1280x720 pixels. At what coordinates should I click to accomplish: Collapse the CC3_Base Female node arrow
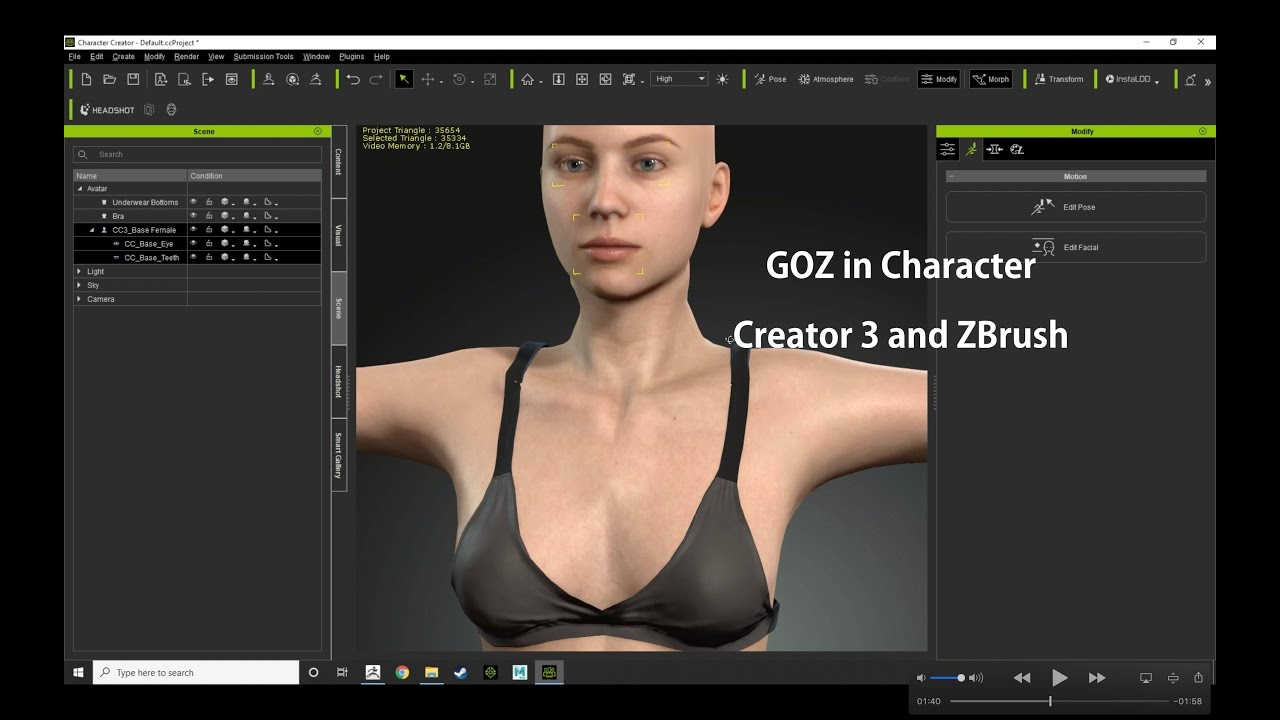pos(92,230)
